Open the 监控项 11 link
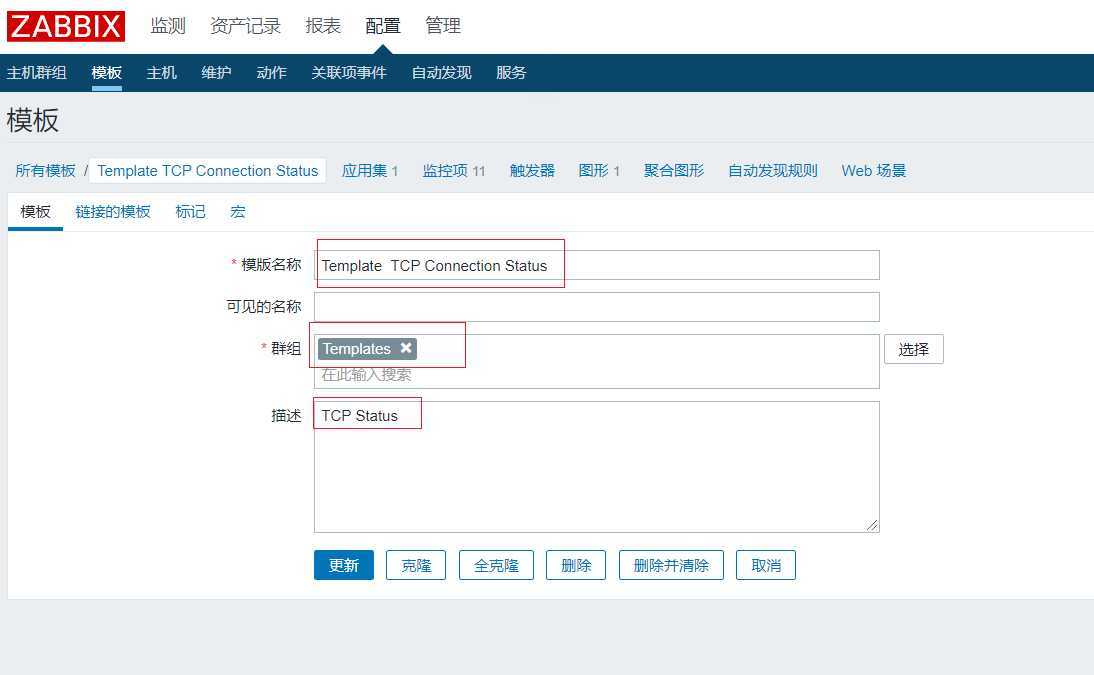 (453, 170)
